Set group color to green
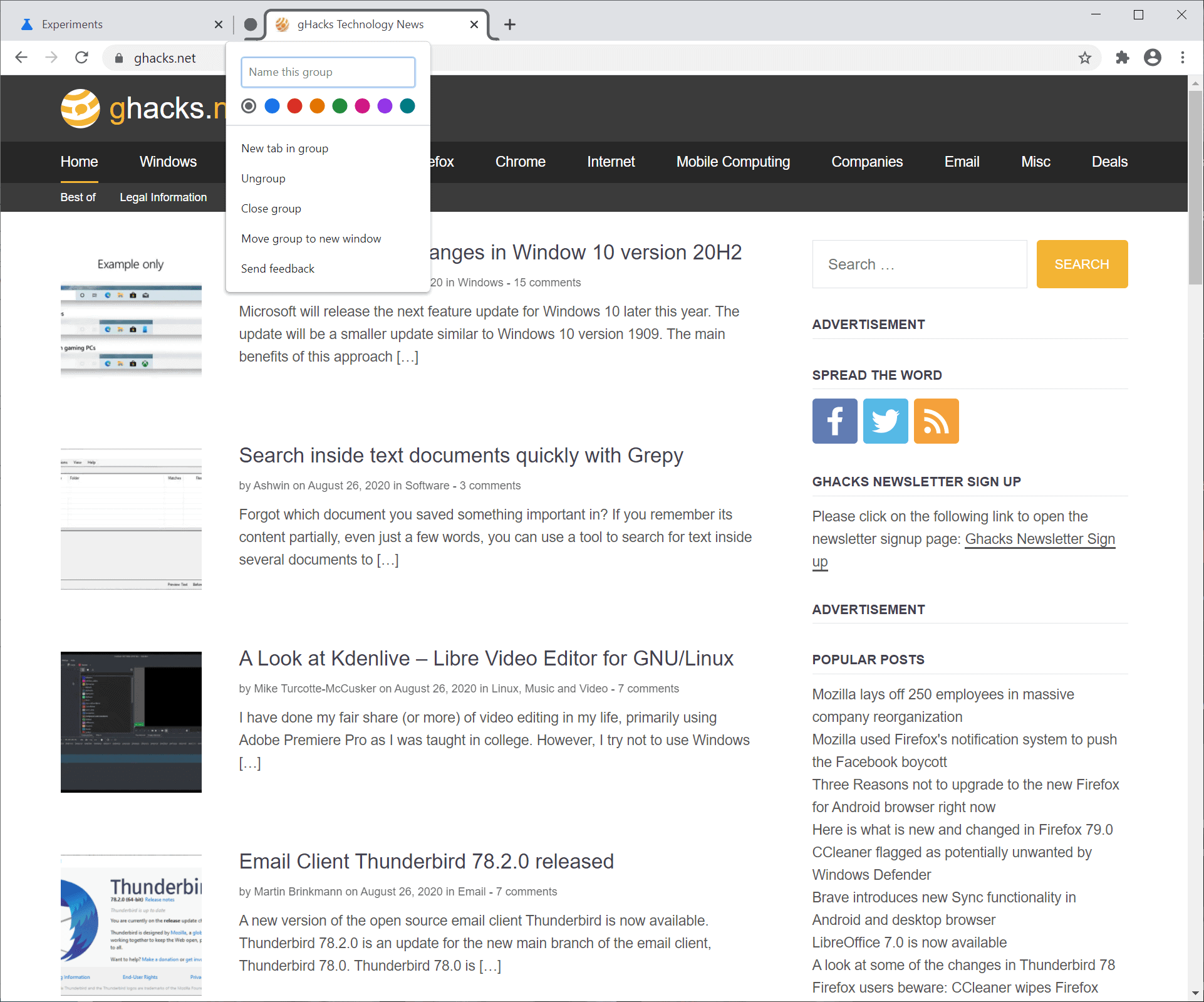Screen dimensions: 1204x1002 pos(340,106)
